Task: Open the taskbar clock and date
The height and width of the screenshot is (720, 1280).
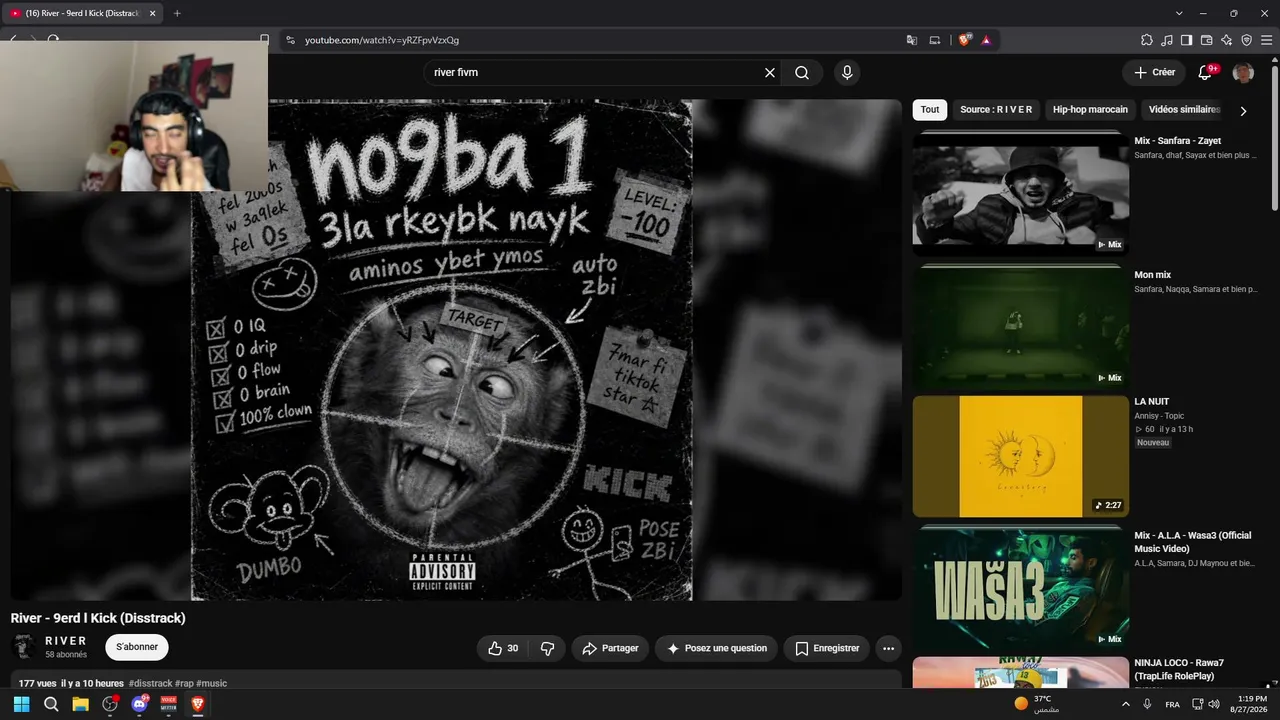Action: click(1252, 704)
